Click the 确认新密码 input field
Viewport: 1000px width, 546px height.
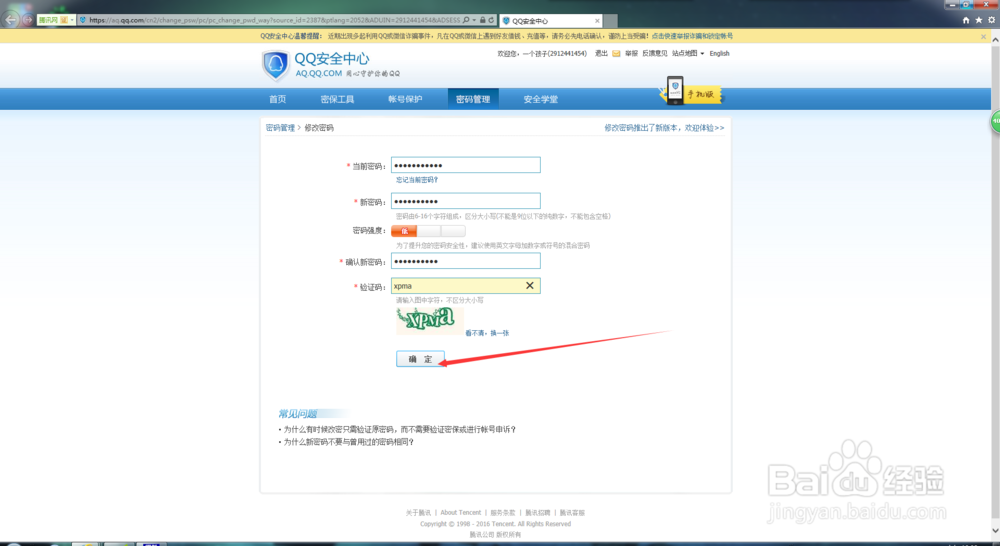[466, 262]
